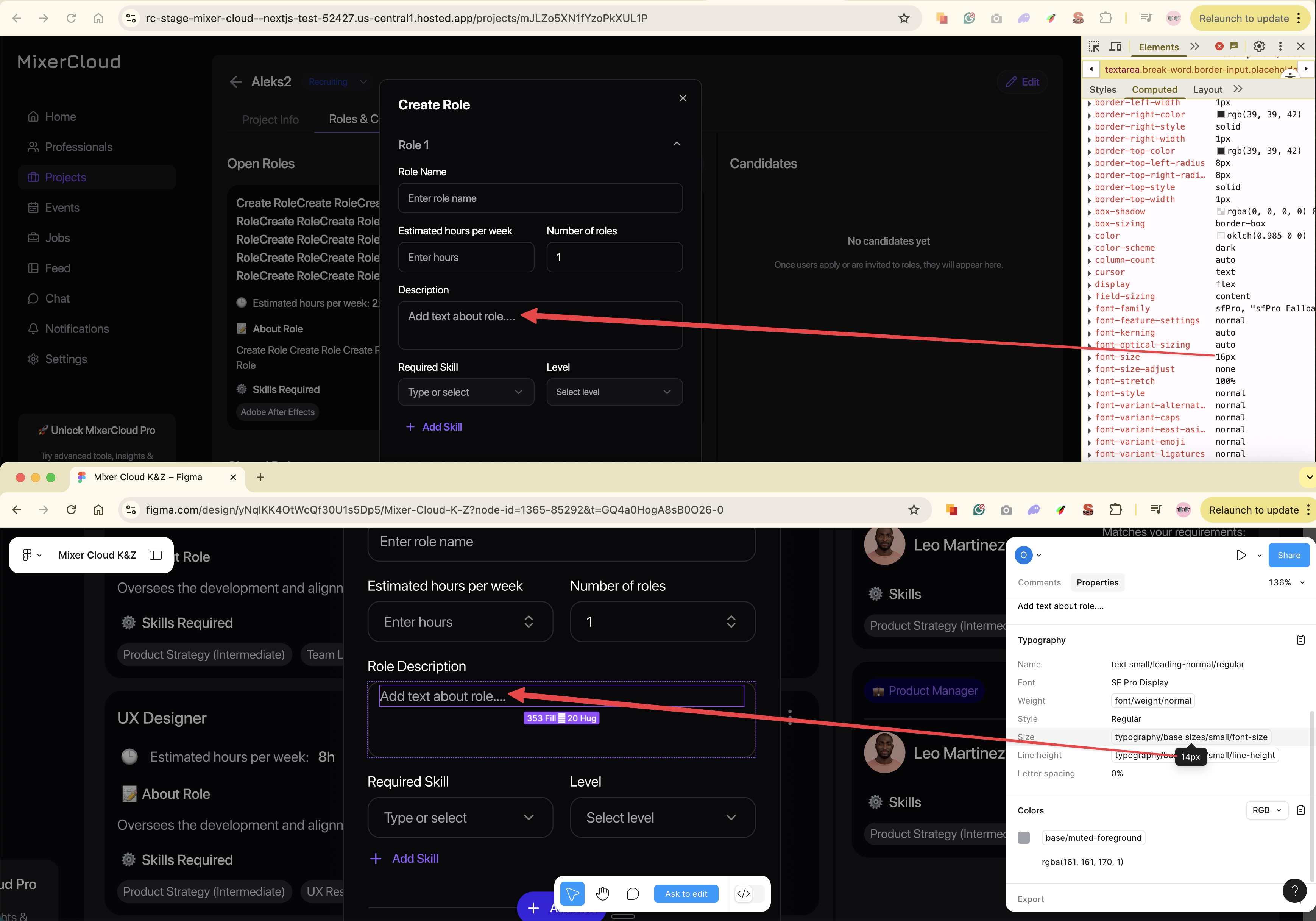This screenshot has width=1316, height=921.
Task: Select the Hand tool in Figma toolbar
Action: tap(602, 893)
